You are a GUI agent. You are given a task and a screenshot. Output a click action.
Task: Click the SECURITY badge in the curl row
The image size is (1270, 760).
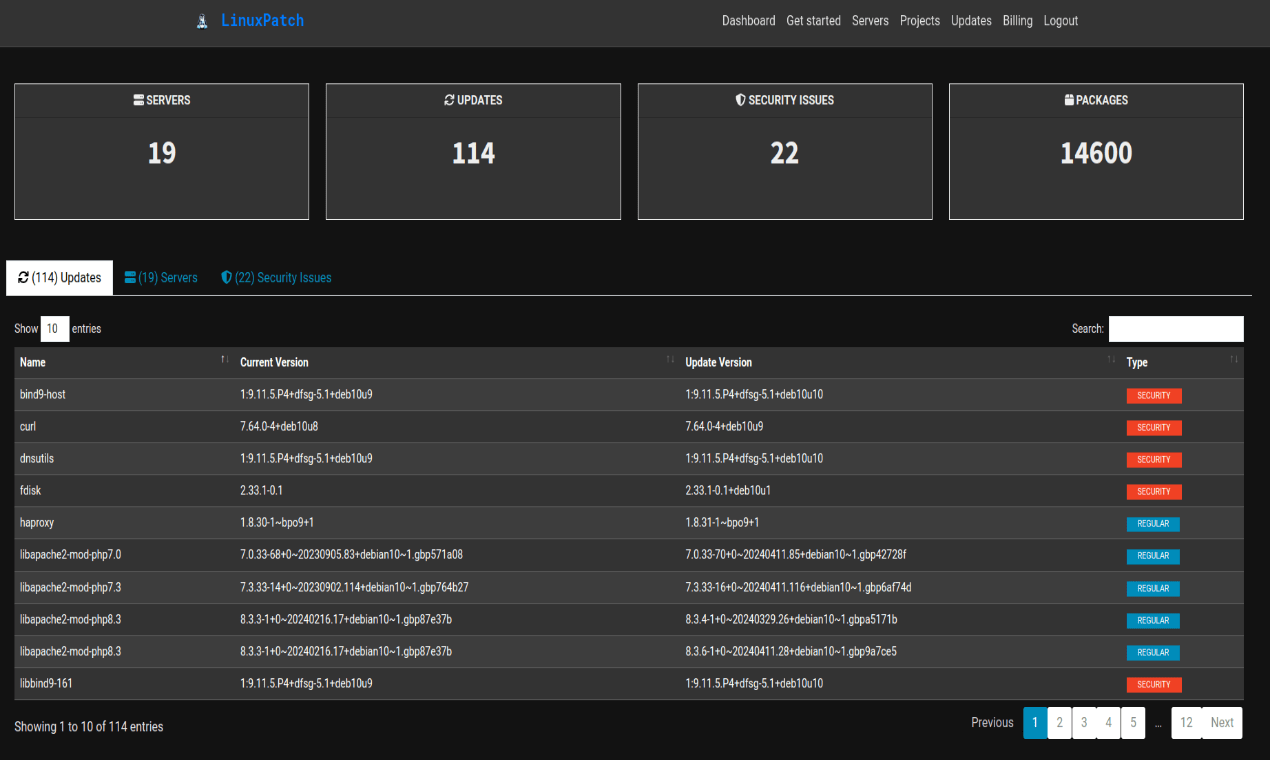click(x=1154, y=428)
